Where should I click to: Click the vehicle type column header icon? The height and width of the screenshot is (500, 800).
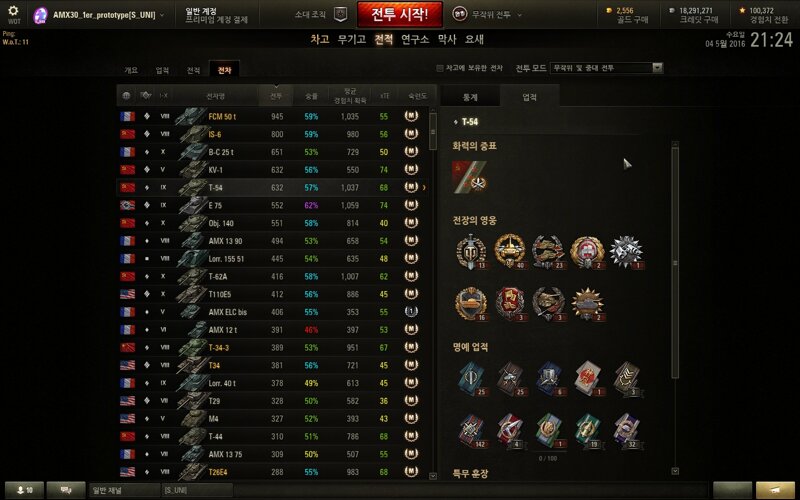click(146, 95)
